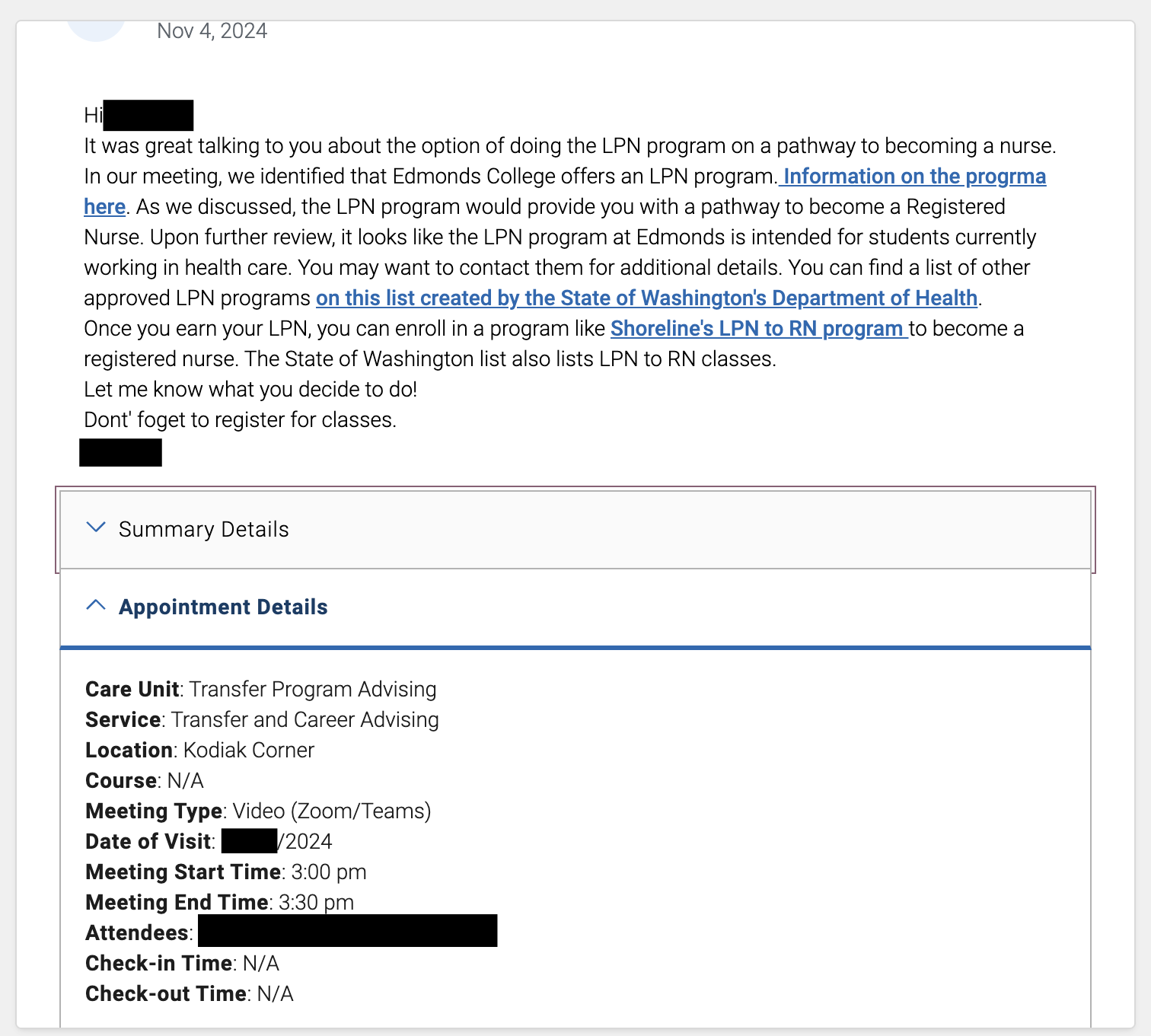This screenshot has width=1151, height=1036.
Task: Collapse the Appointment Details section
Action: [222, 607]
